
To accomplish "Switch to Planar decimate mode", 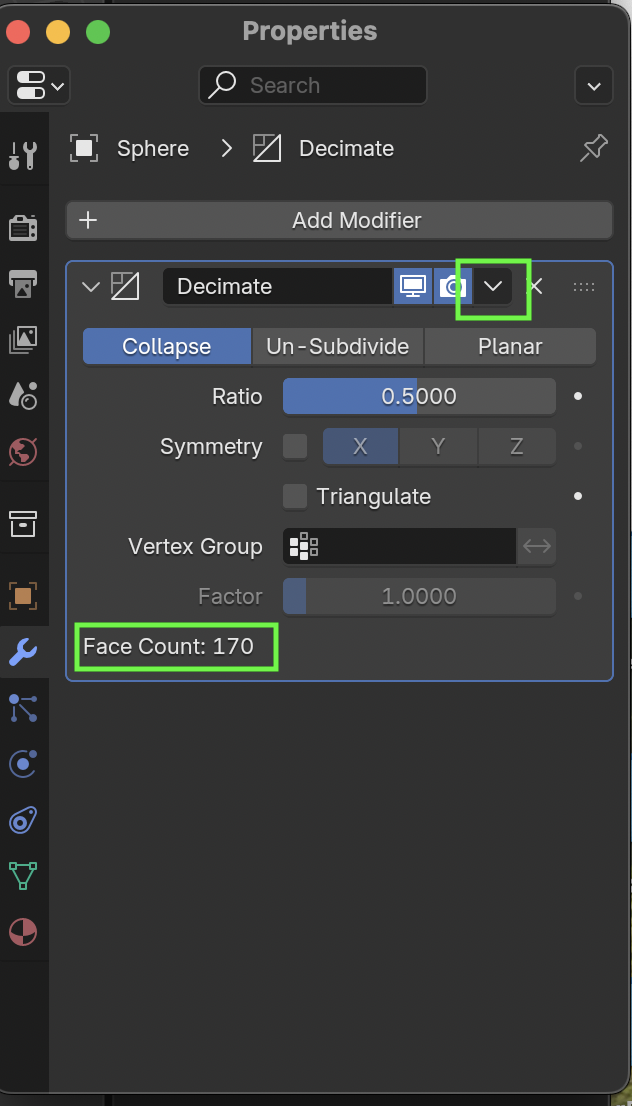I will [510, 347].
